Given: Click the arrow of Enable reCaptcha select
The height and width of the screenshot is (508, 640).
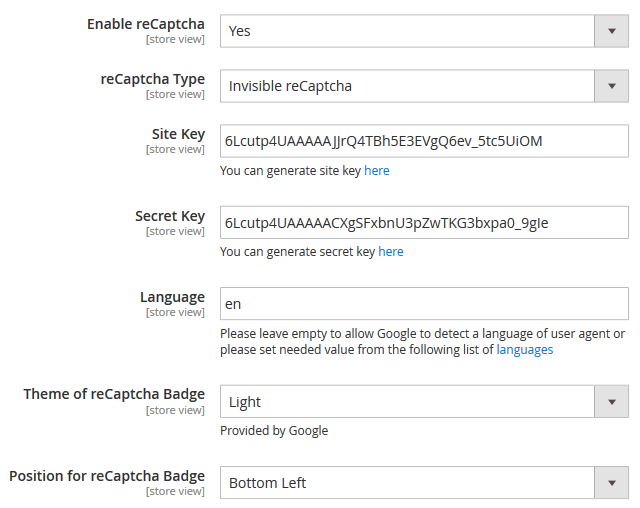Looking at the screenshot, I should [x=611, y=31].
